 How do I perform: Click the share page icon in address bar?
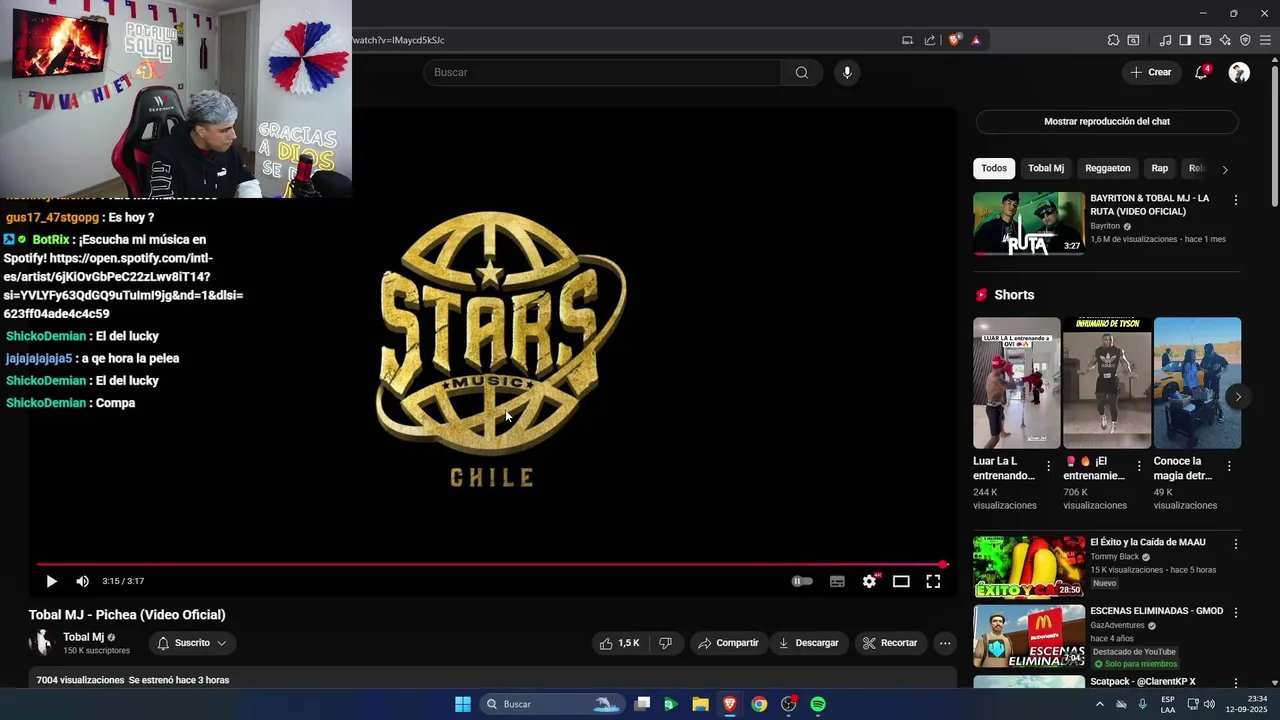tap(930, 40)
